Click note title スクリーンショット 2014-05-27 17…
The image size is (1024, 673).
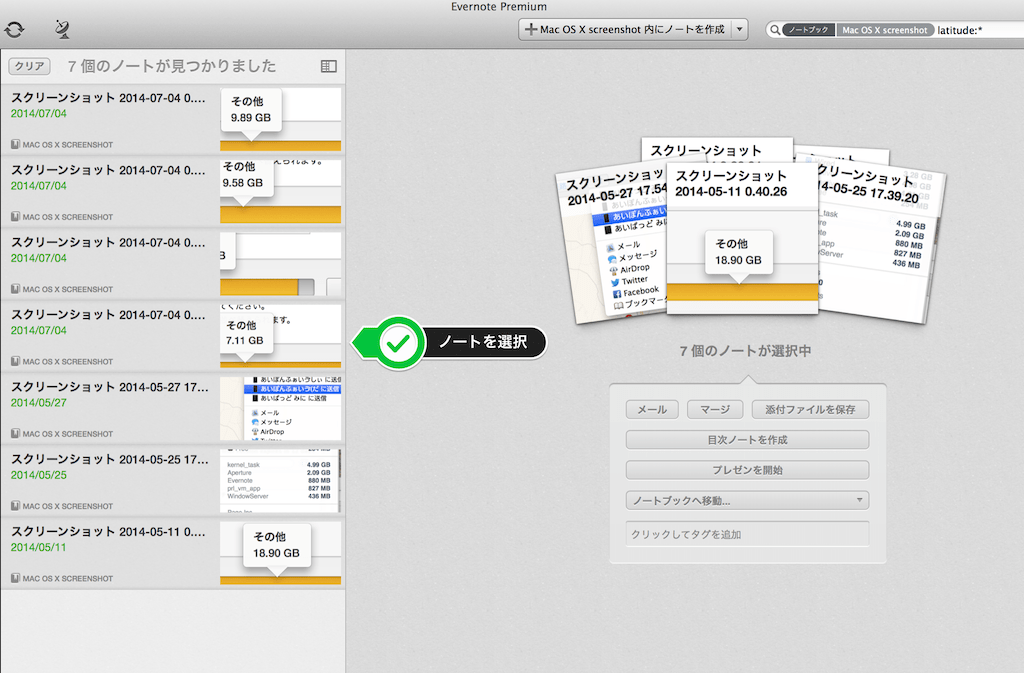coord(110,387)
